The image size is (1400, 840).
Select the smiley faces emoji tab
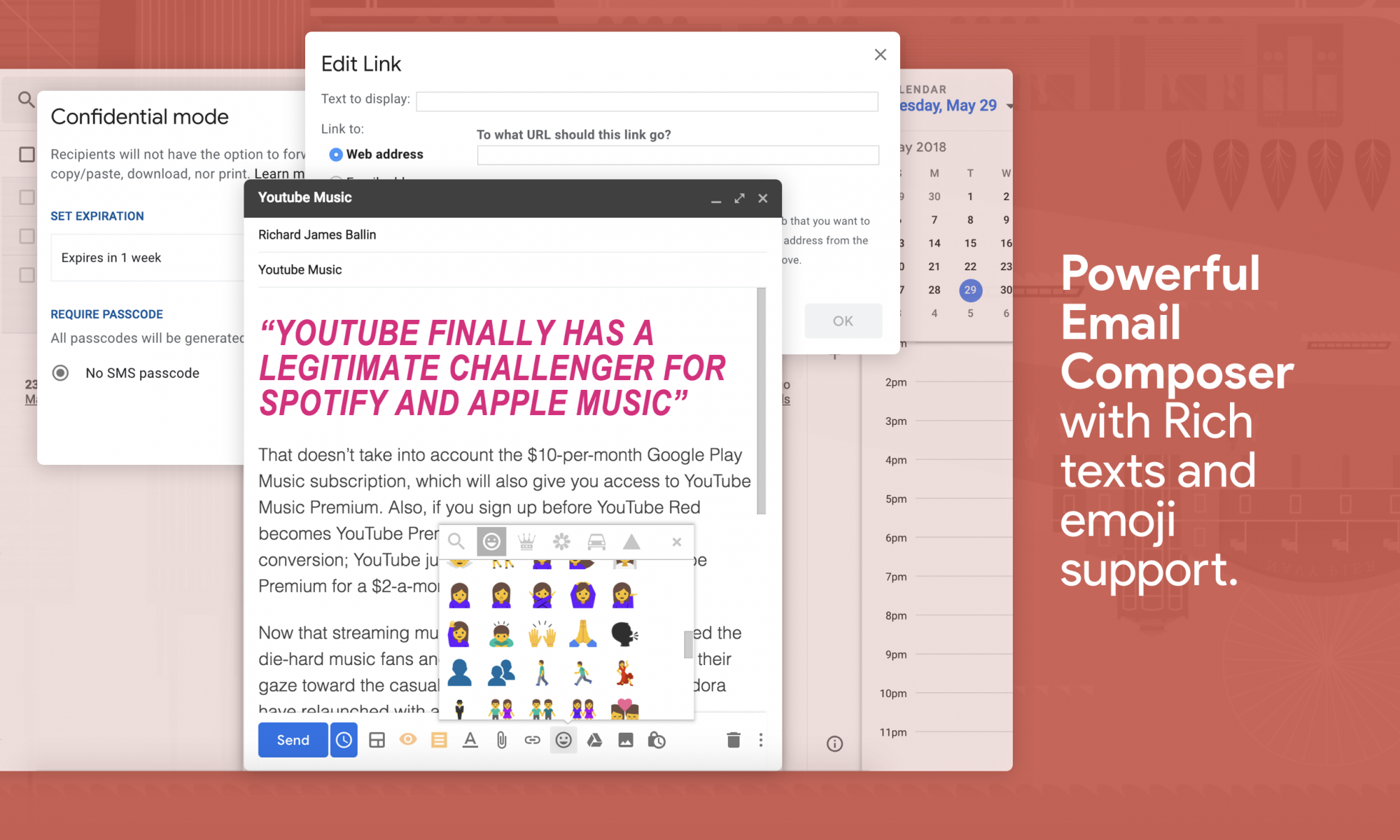[491, 542]
